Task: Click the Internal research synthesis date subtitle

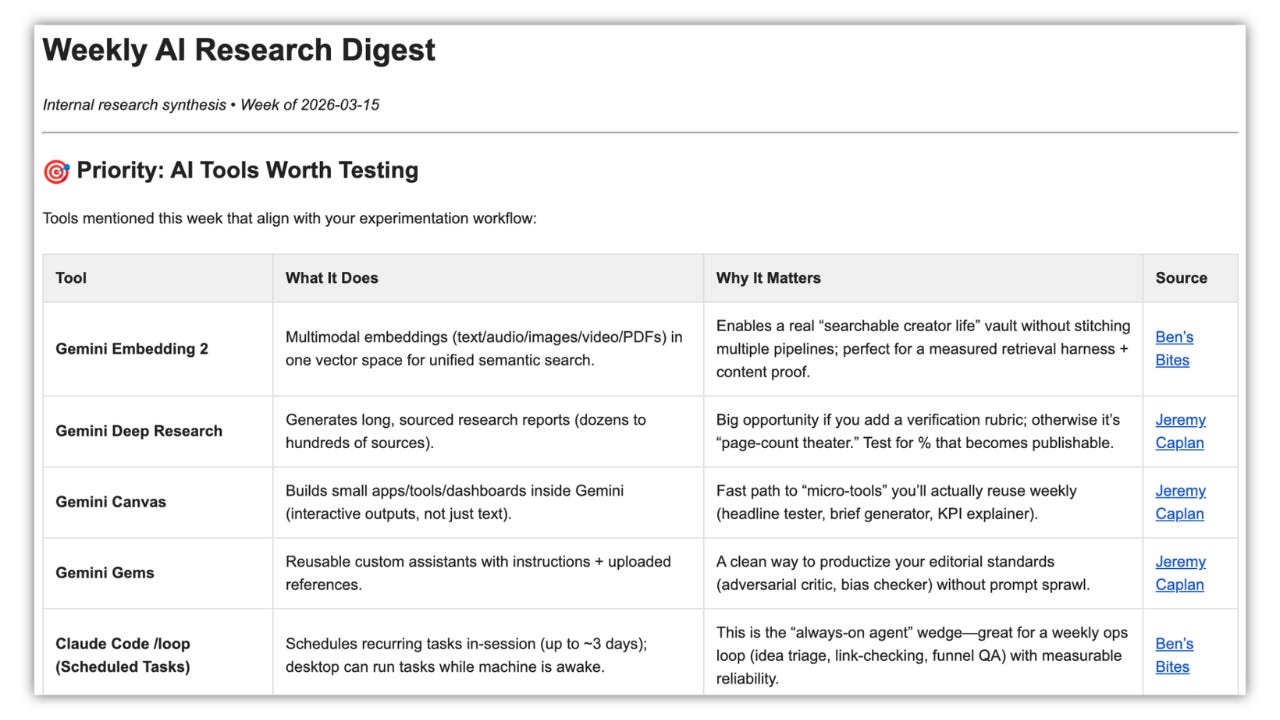Action: tap(211, 105)
